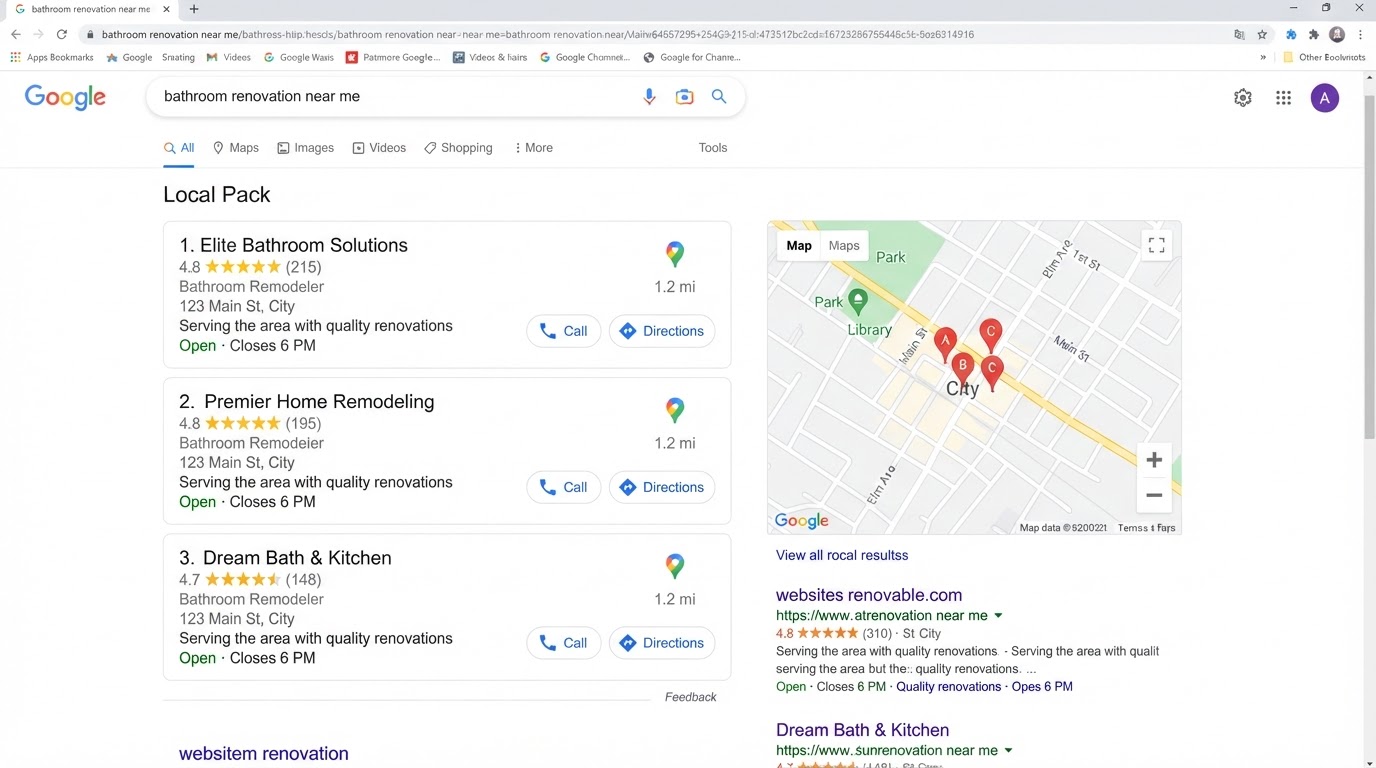
Task: Click the map fullscreen icon
Action: coord(1157,245)
